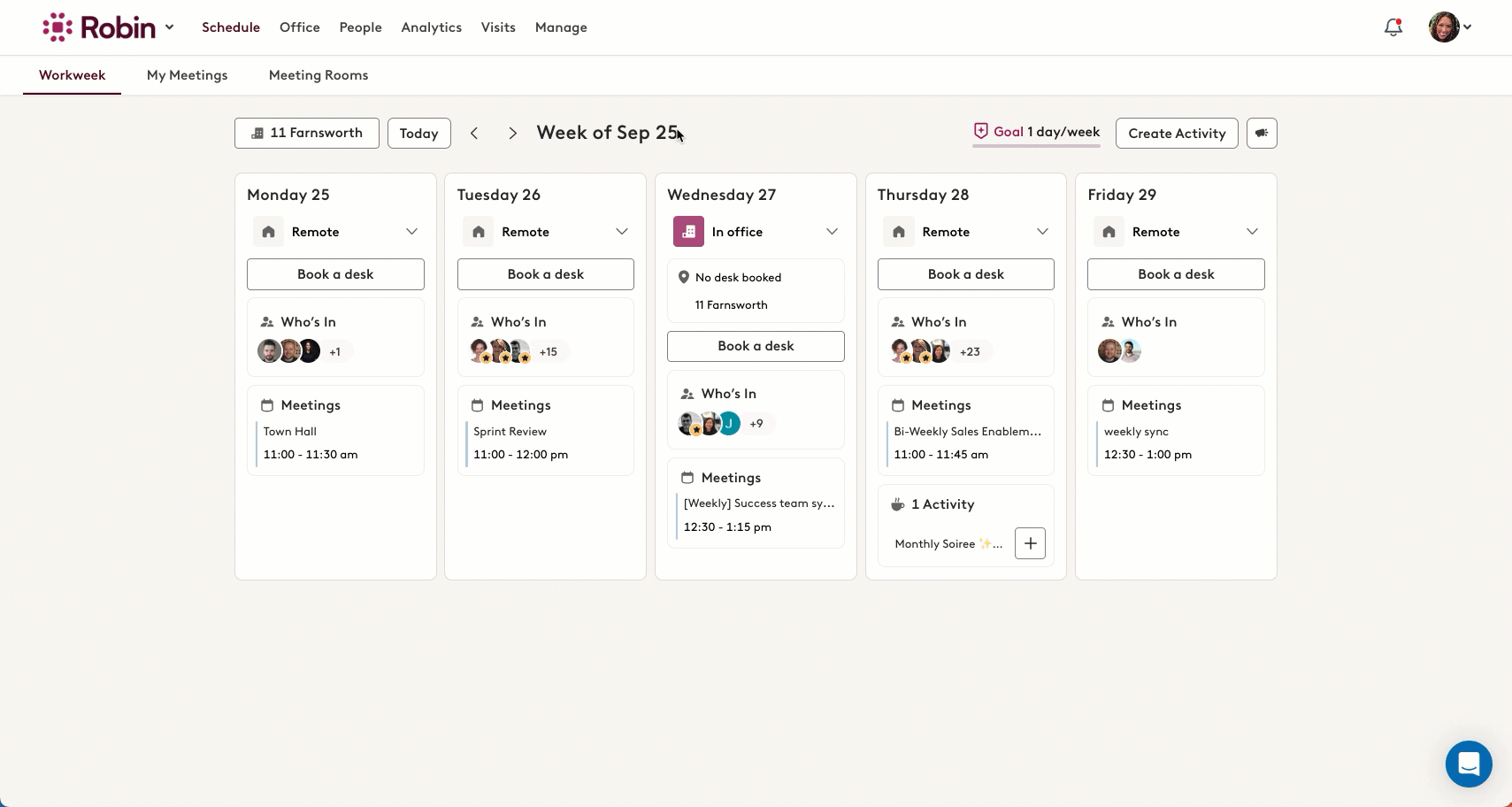Click the +1 count in Monday's Who's In
Viewport: 1512px width, 807px height.
click(335, 352)
